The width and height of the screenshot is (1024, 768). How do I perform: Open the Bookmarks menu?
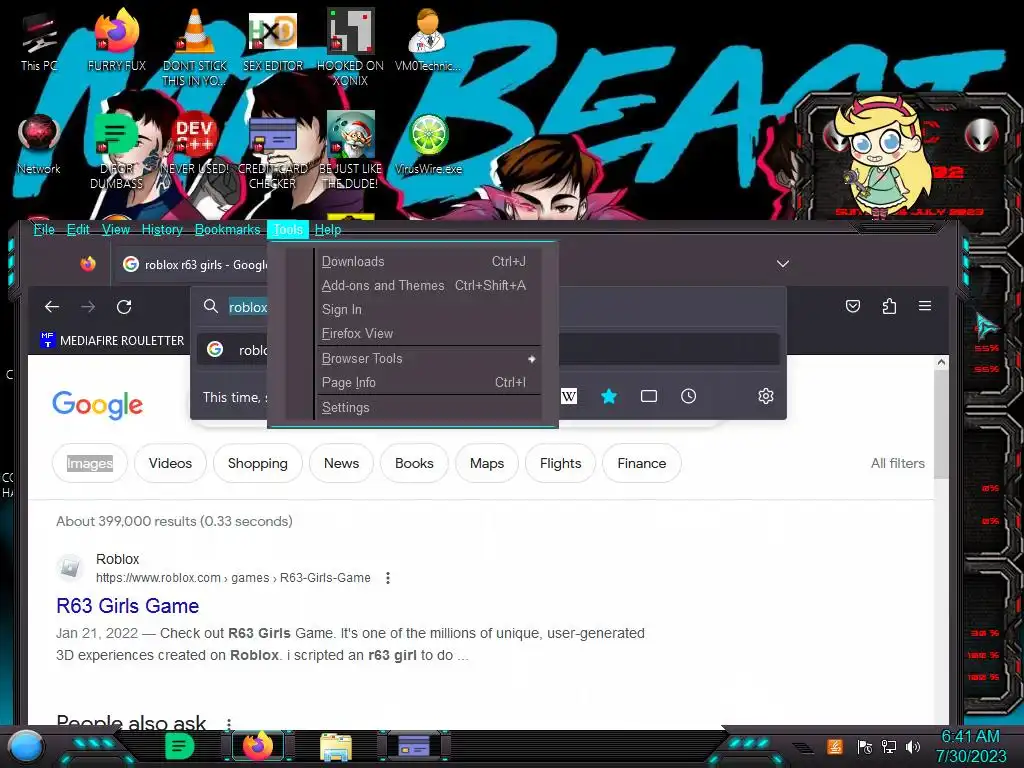point(227,229)
